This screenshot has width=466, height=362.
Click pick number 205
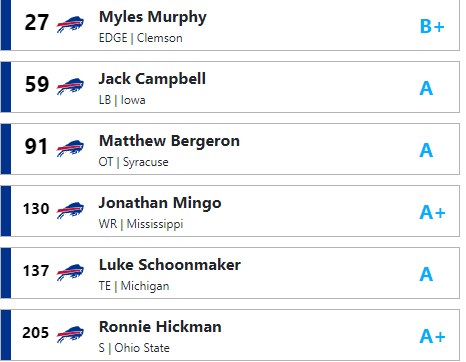36,333
